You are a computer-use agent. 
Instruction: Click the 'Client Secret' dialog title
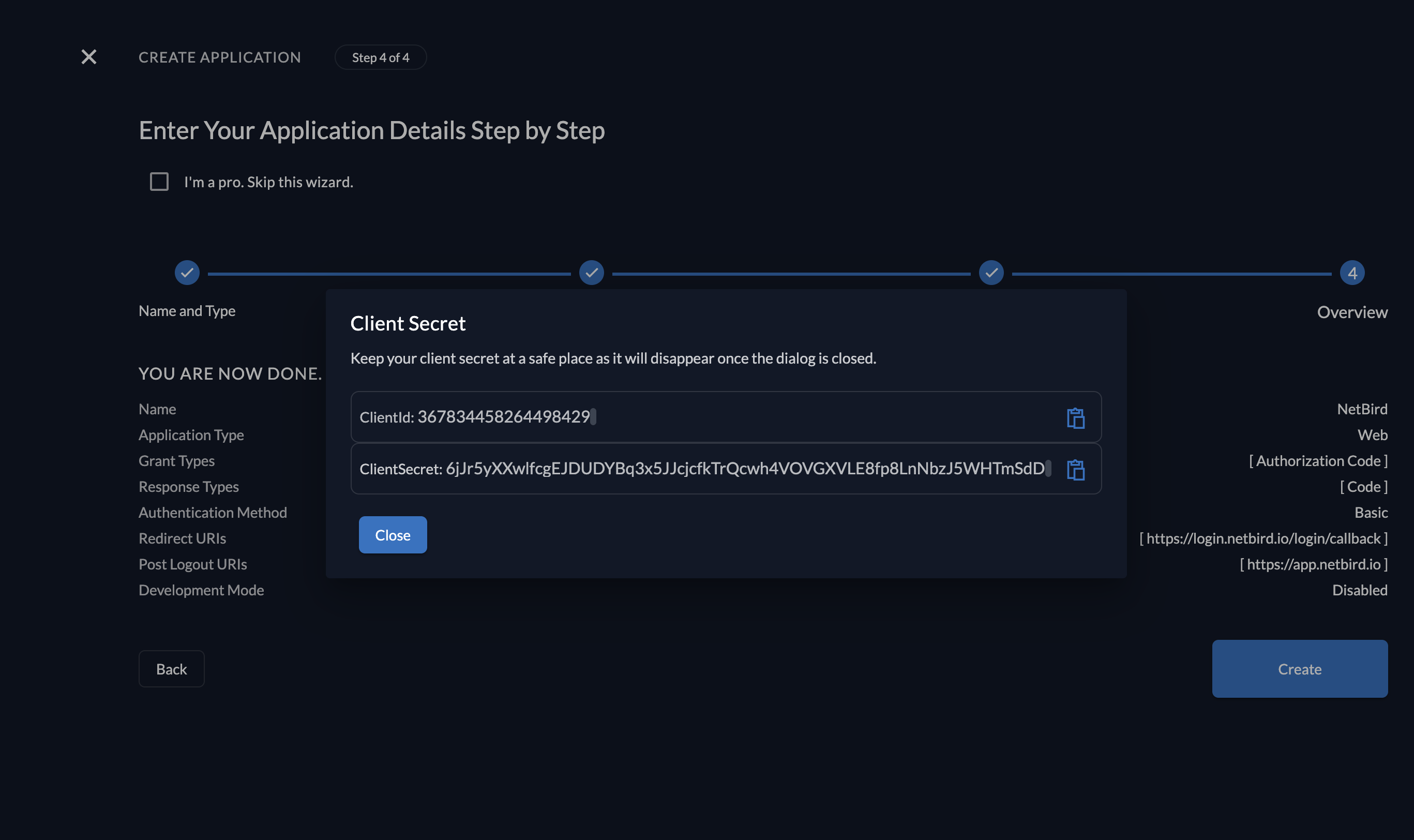click(408, 323)
